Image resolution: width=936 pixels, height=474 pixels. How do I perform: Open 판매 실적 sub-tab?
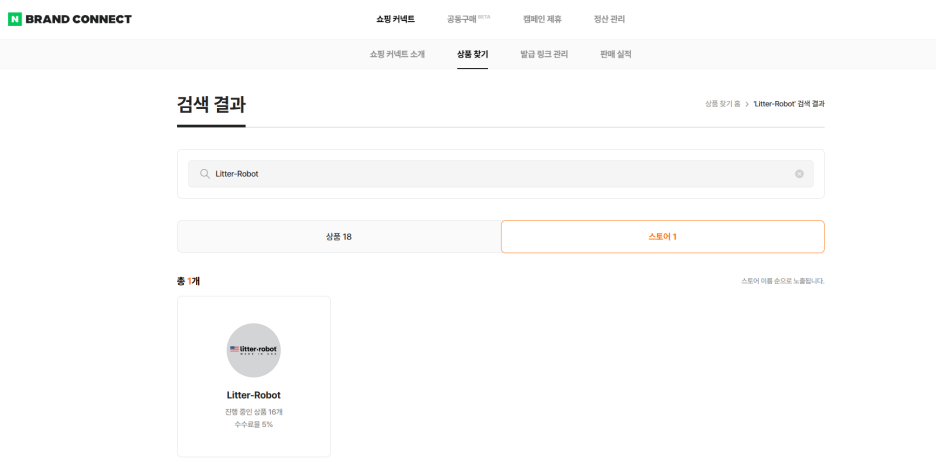(615, 54)
